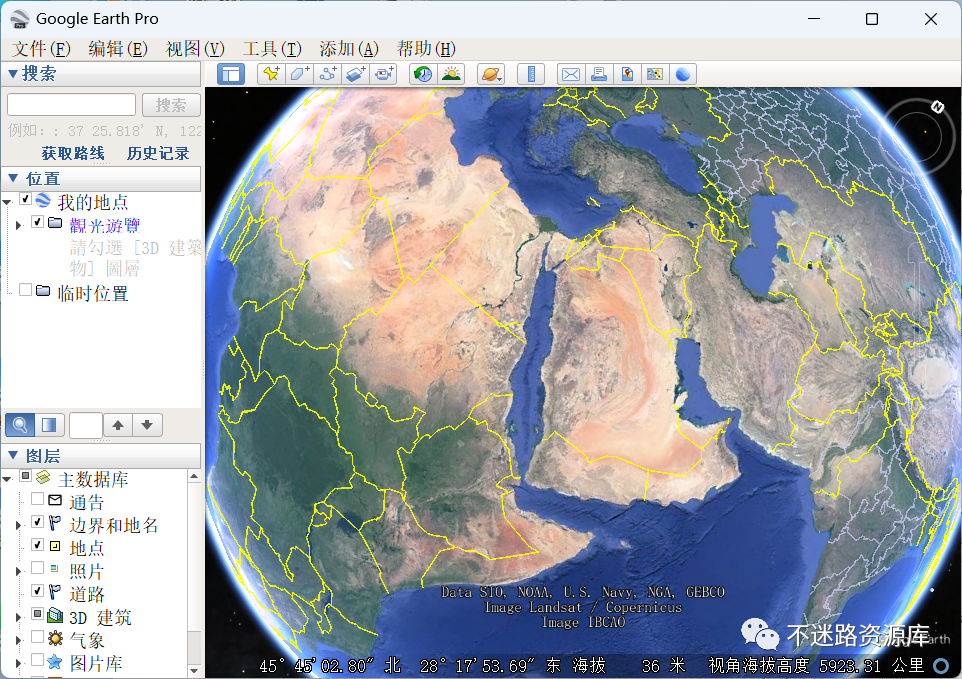Move the selected place down
This screenshot has width=962, height=679.
pyautogui.click(x=147, y=424)
